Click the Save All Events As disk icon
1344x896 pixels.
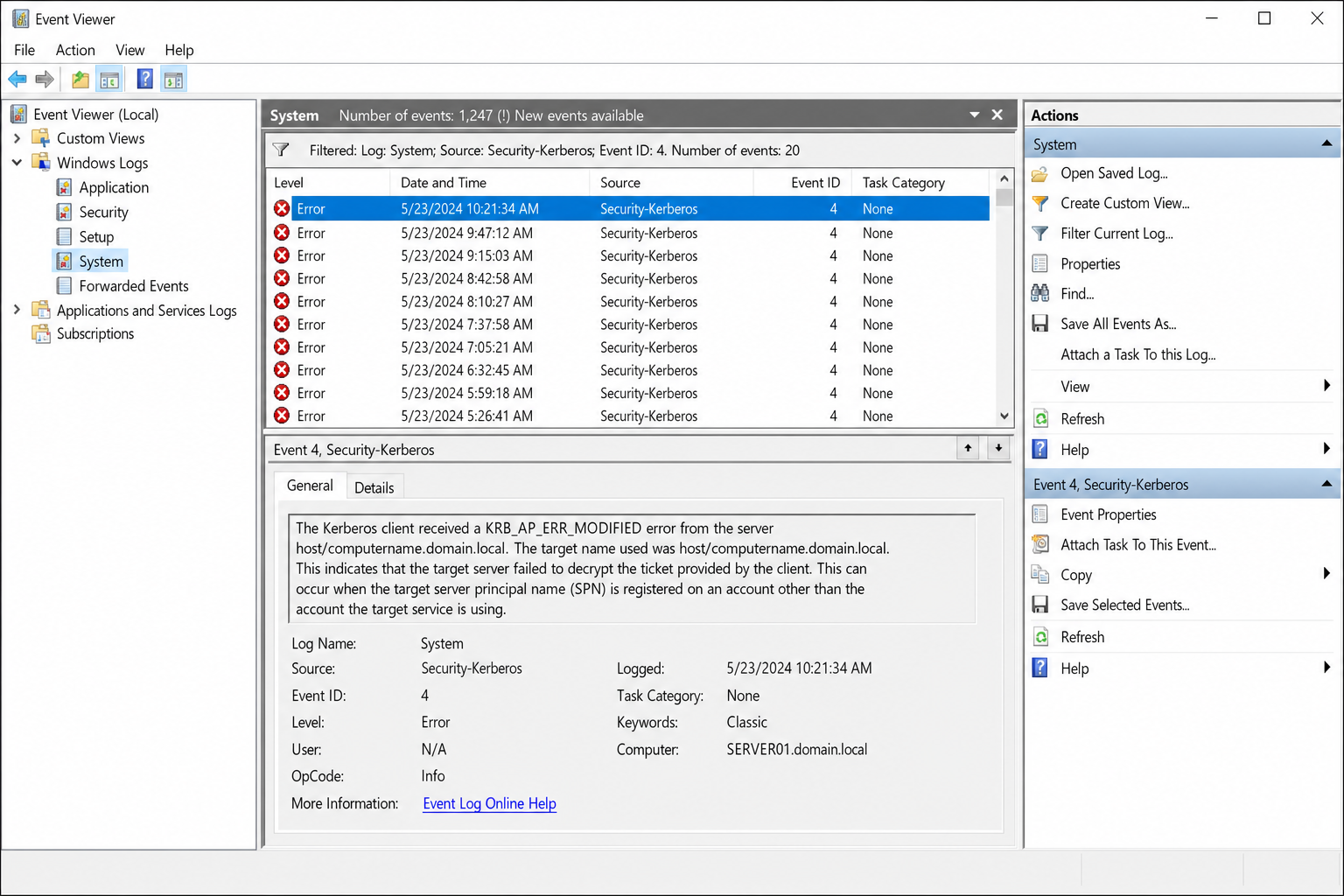[1040, 324]
